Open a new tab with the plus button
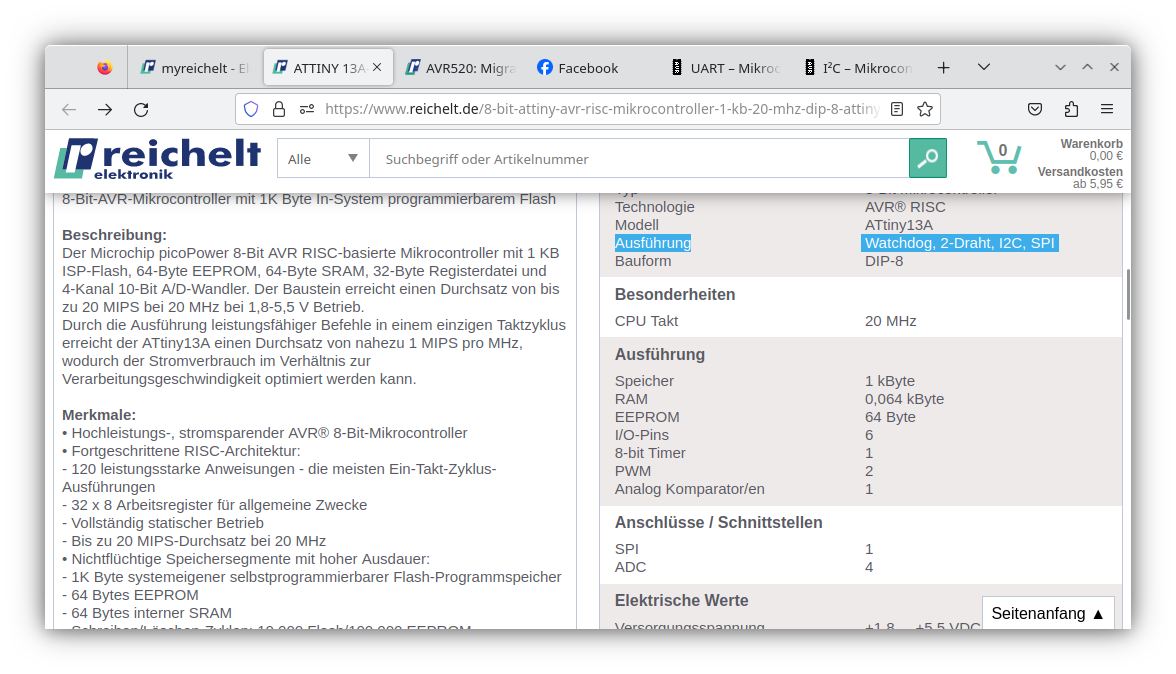 pos(943,67)
